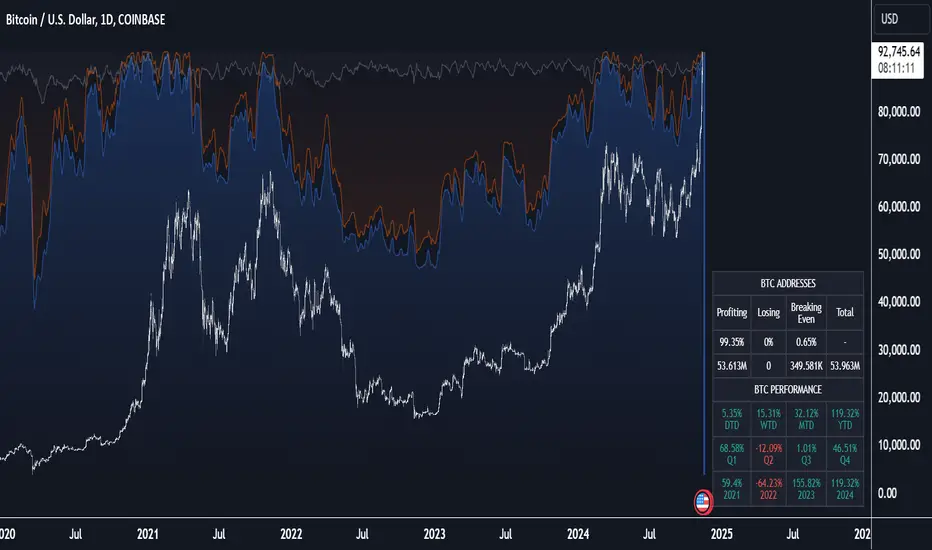Click the 40,000.00 price axis label

(x=899, y=301)
